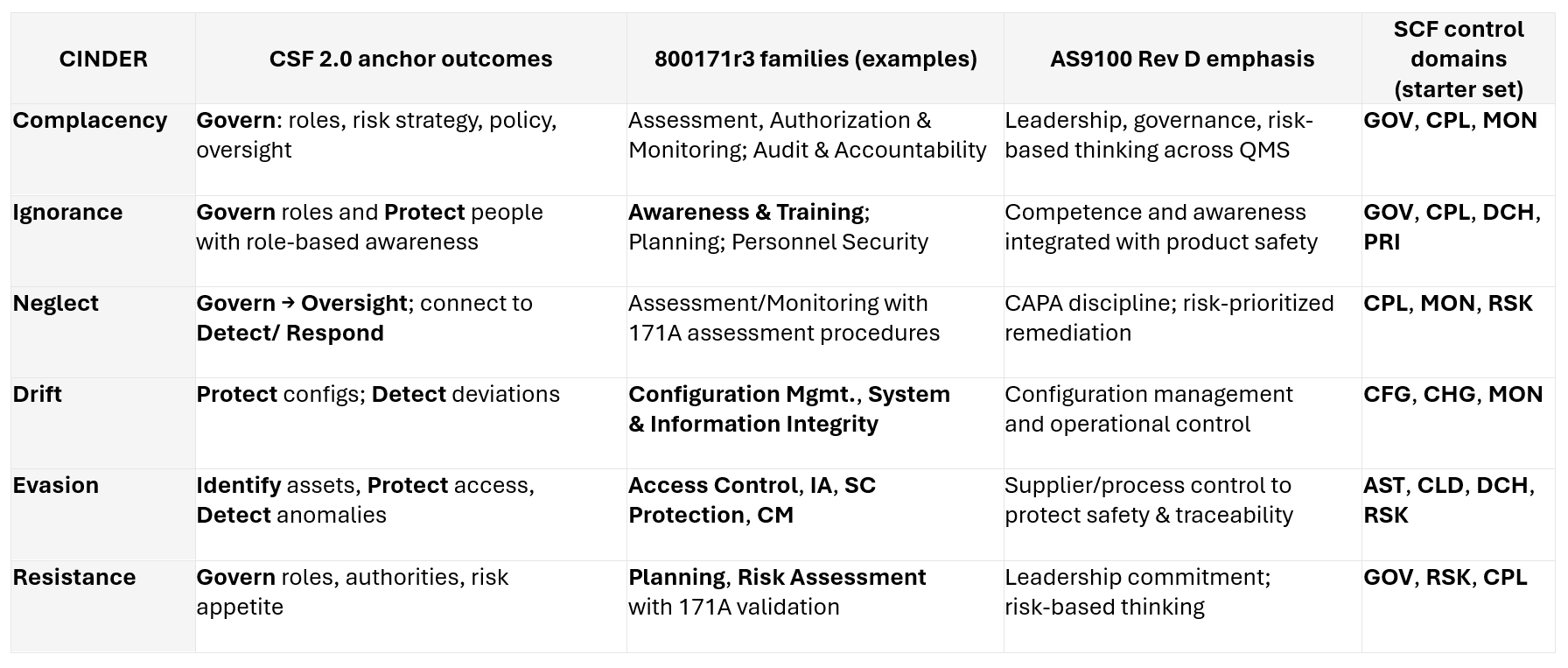Click the Supplier/process control cell

(x=1148, y=500)
